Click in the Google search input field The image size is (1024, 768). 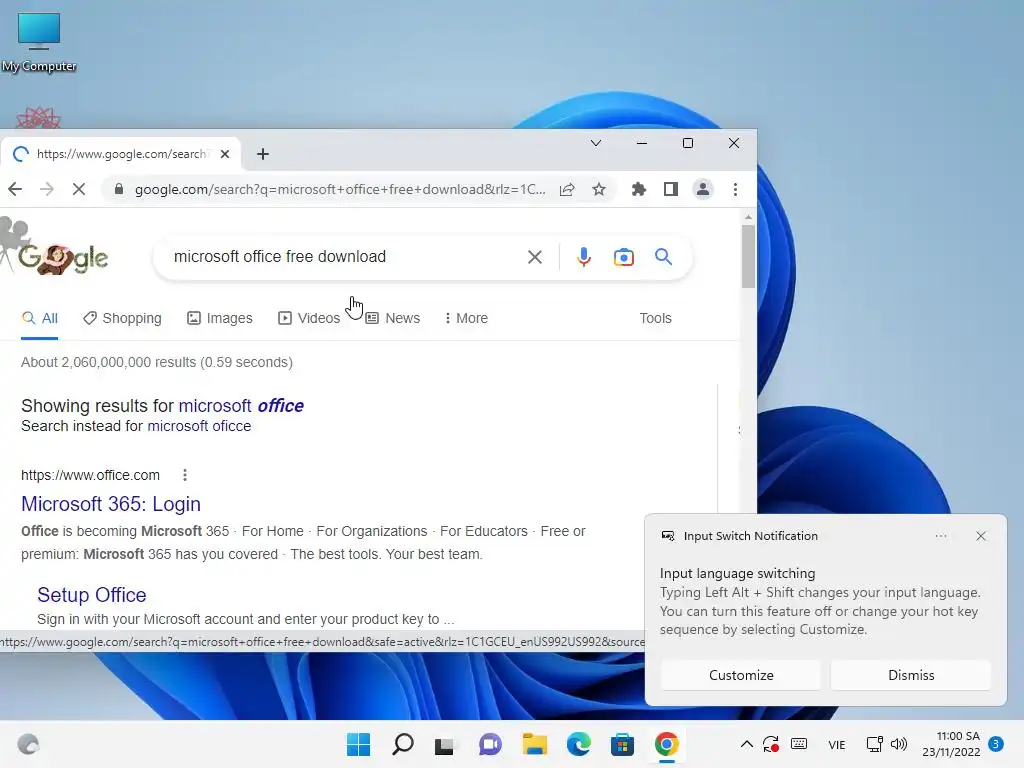345,257
